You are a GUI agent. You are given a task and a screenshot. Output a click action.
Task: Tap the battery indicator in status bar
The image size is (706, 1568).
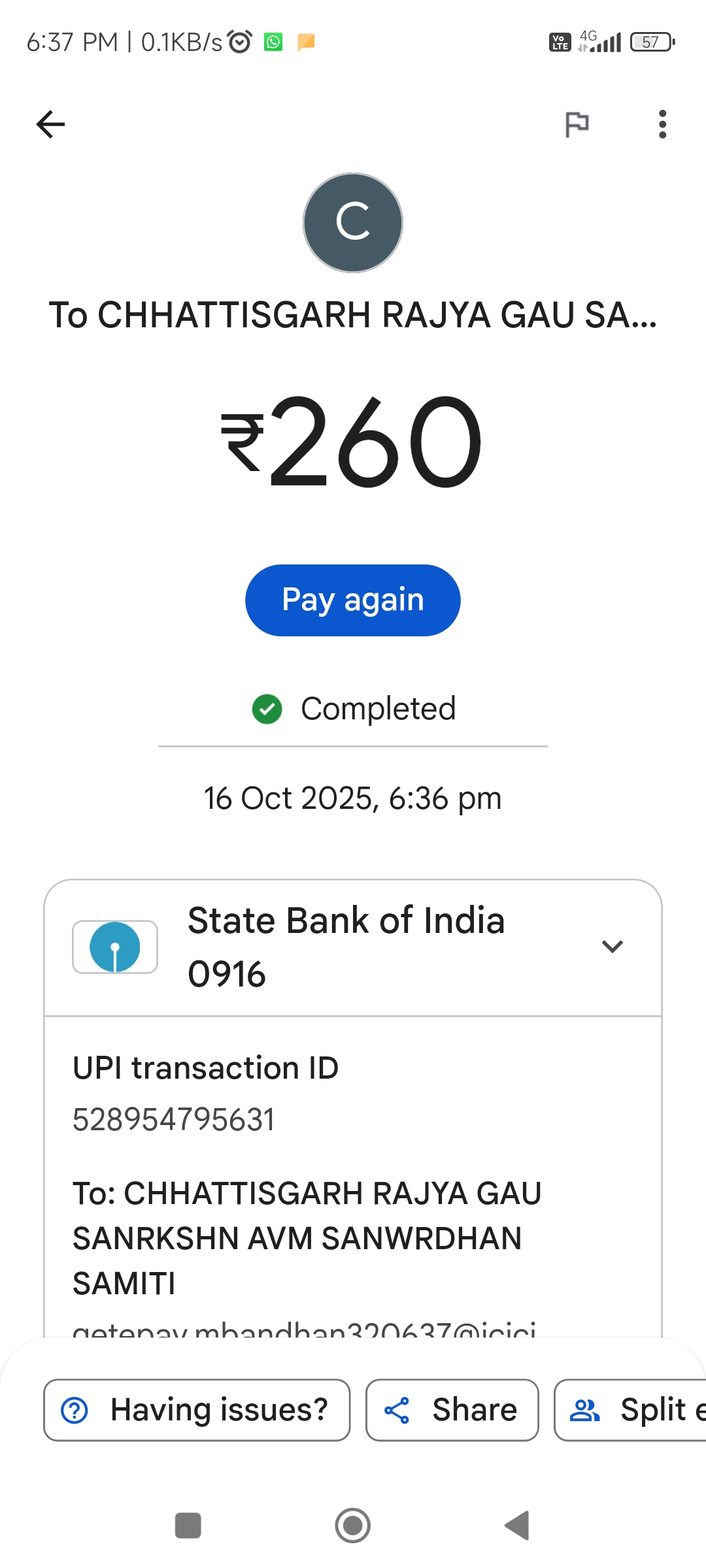tap(652, 42)
